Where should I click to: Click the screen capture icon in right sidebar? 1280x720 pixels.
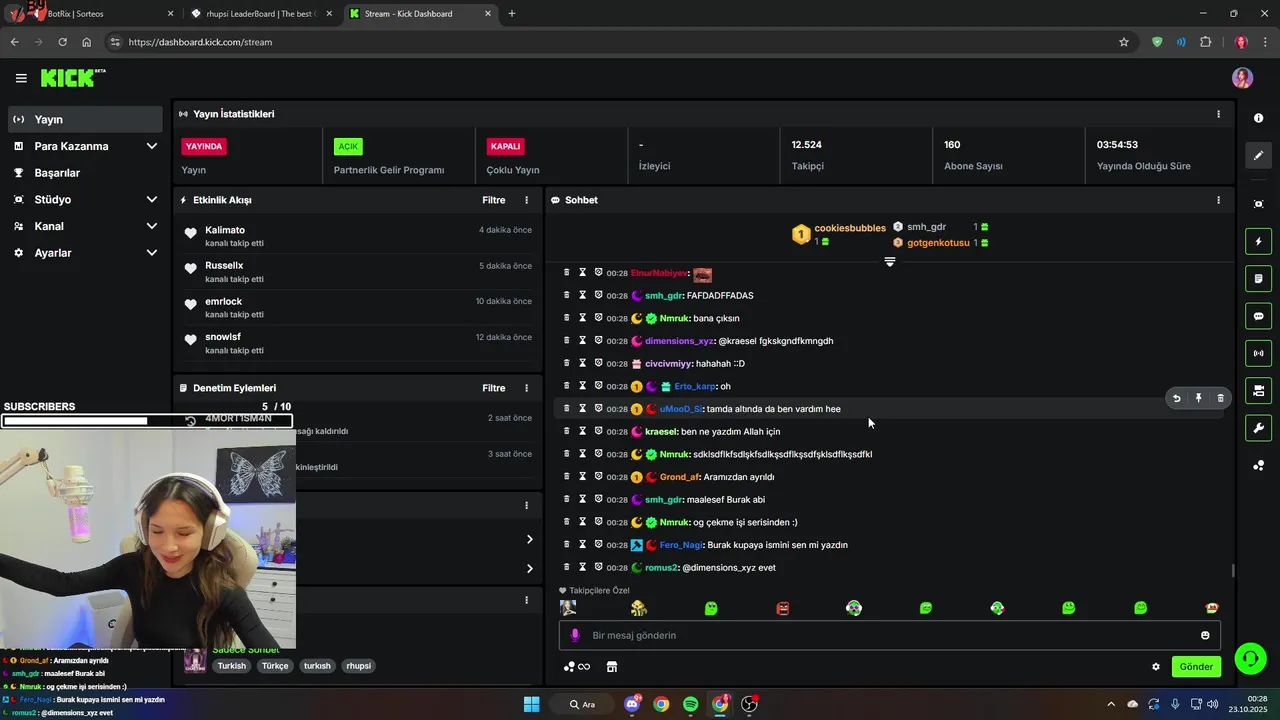point(1258,204)
